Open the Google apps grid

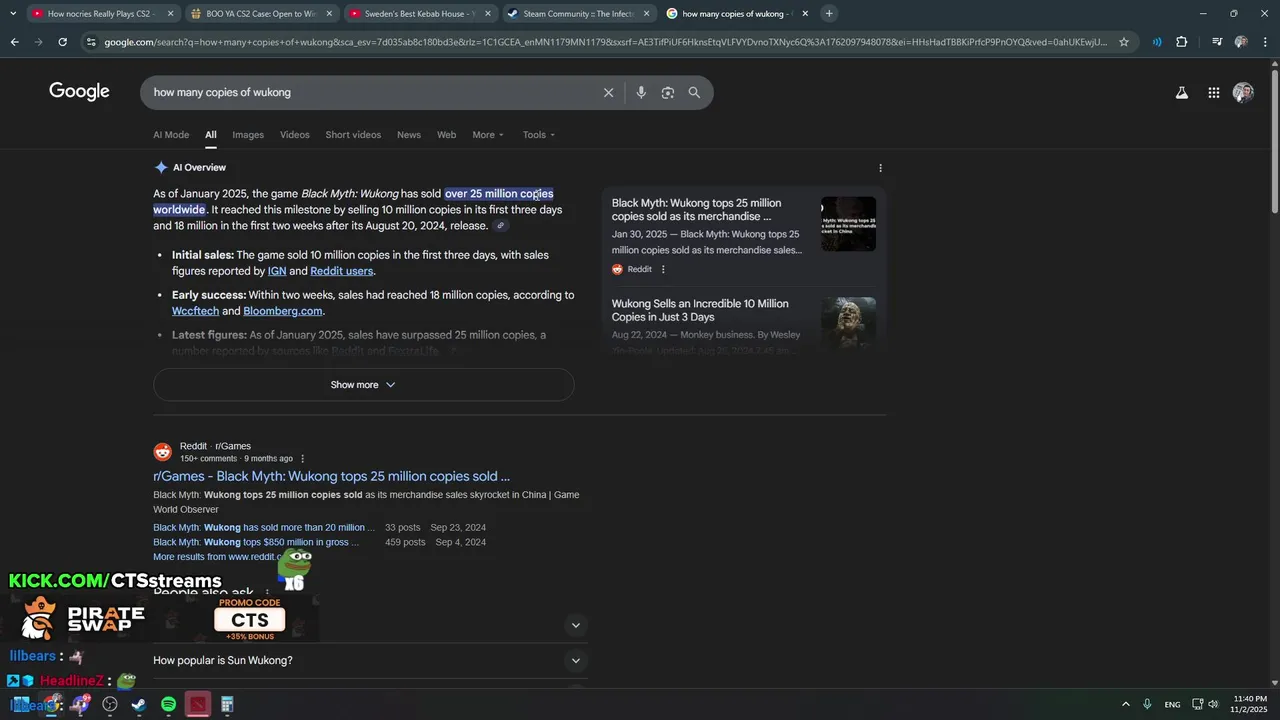pyautogui.click(x=1213, y=92)
